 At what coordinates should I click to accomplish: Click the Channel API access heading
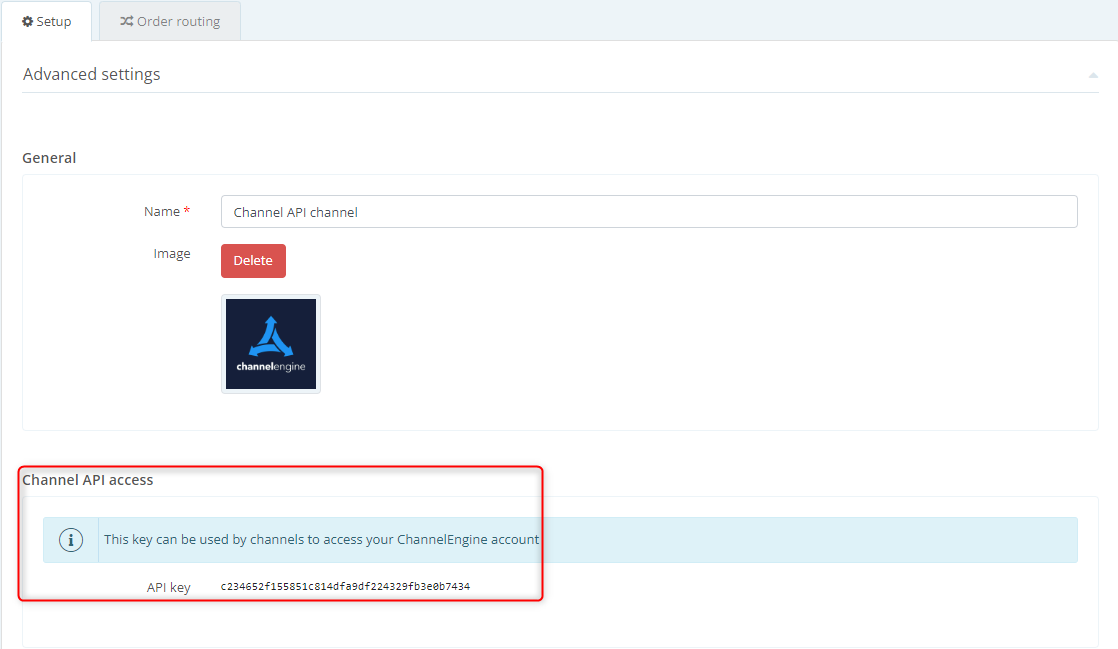tap(88, 480)
